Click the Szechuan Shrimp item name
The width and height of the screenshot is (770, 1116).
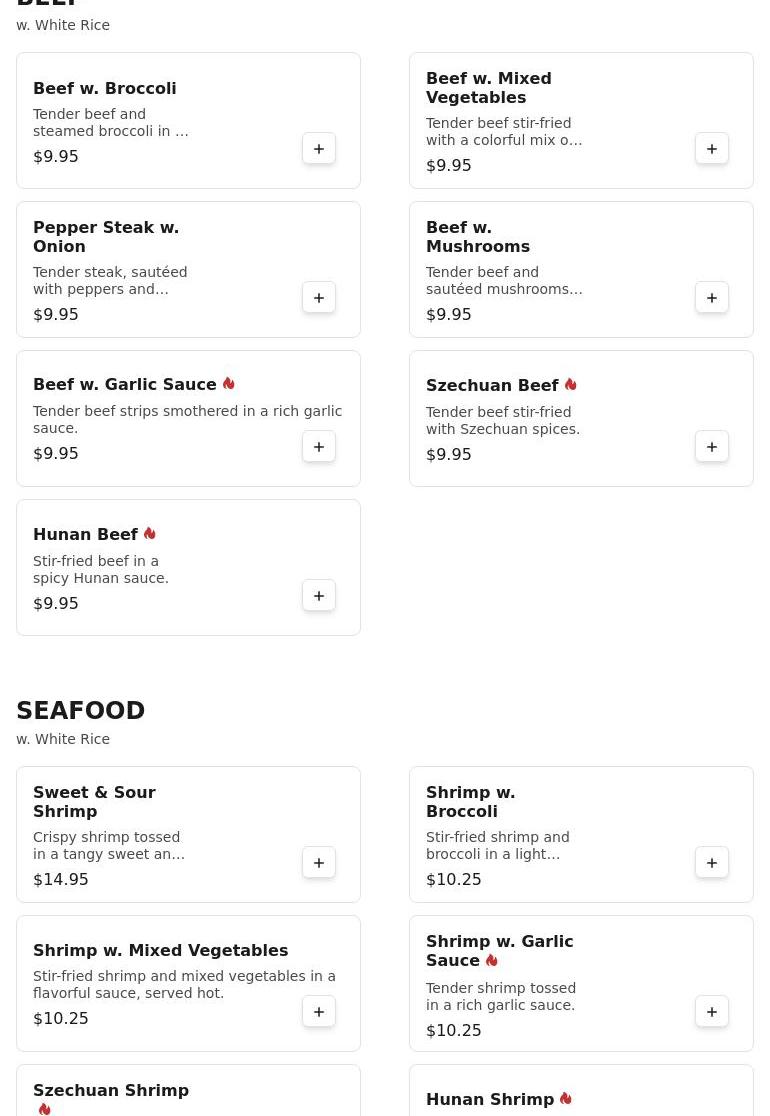point(110,1090)
